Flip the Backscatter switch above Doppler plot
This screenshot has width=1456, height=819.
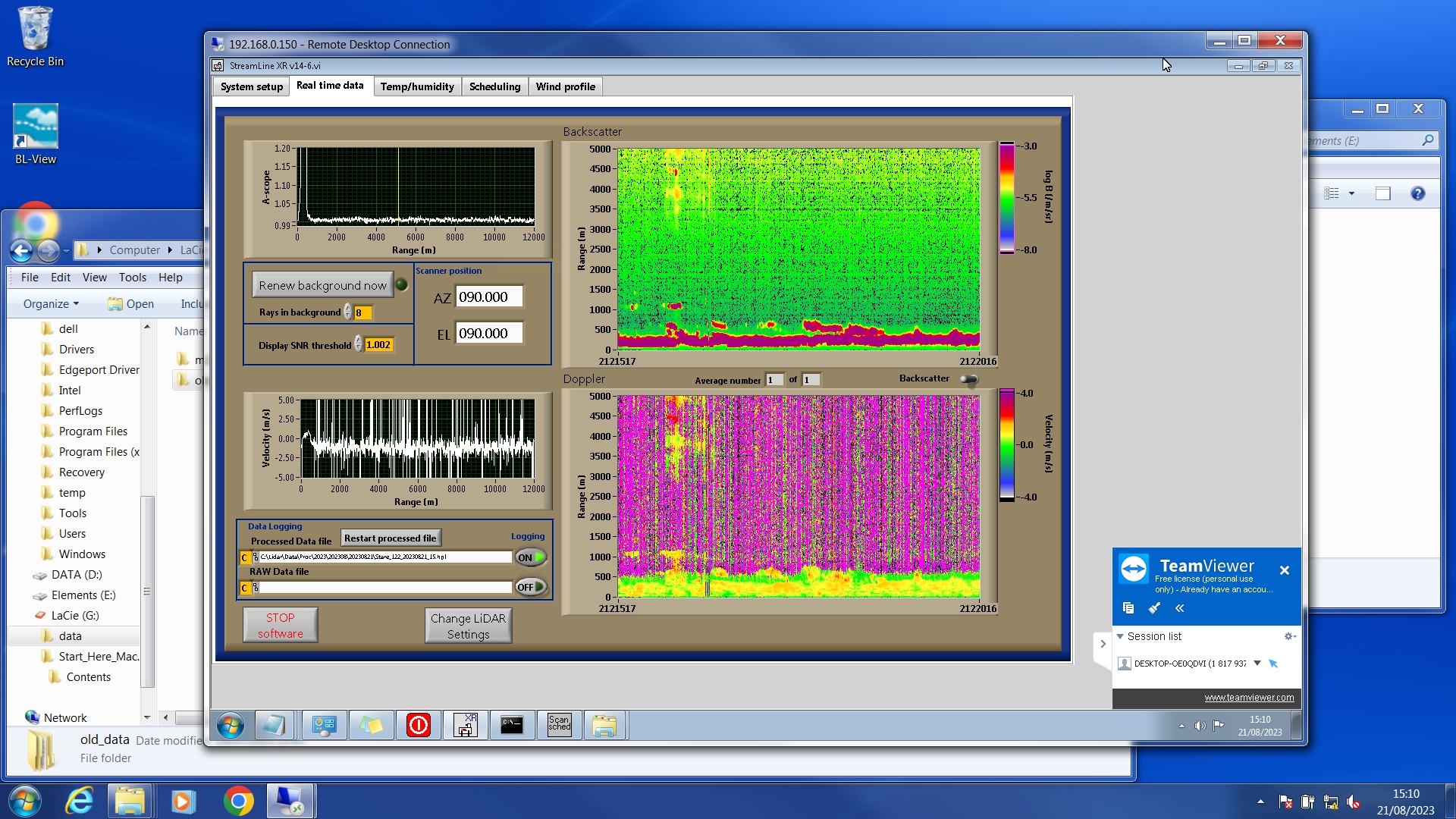969,379
